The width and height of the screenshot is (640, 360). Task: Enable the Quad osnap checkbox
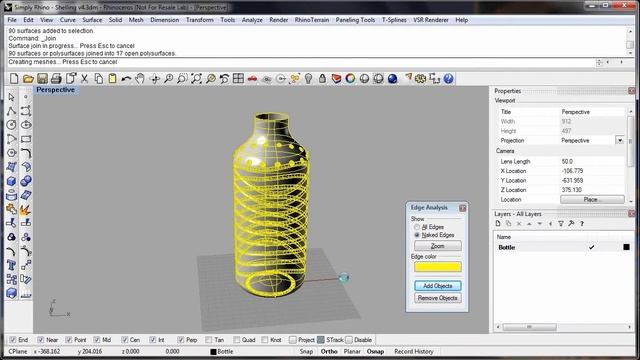pos(236,340)
